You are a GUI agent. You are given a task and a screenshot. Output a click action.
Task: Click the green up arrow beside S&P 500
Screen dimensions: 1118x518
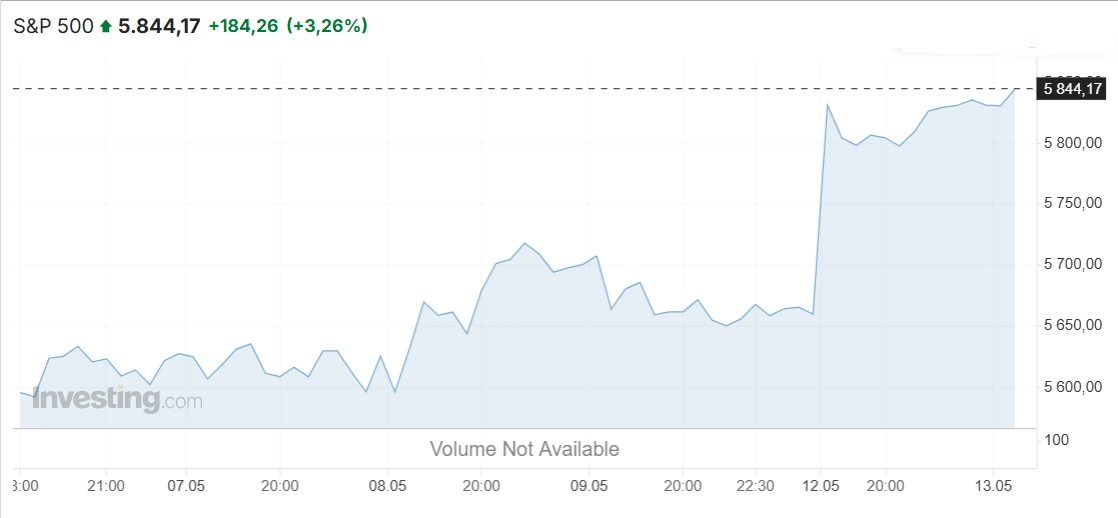106,27
